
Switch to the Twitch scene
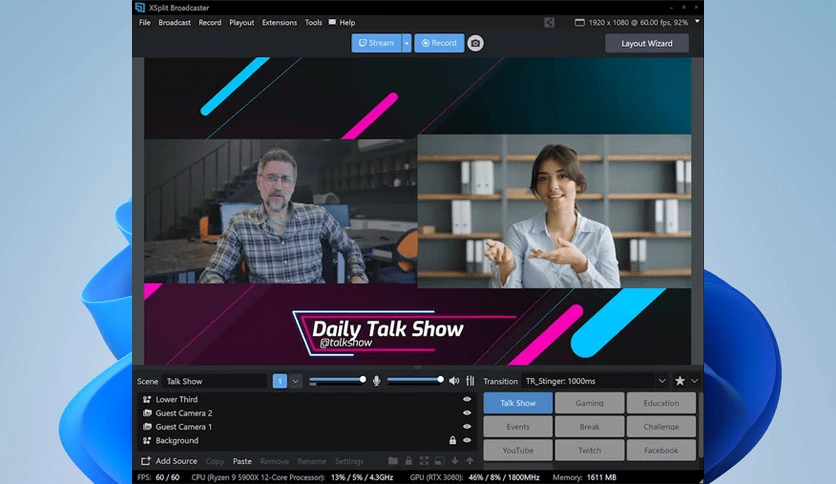click(589, 450)
